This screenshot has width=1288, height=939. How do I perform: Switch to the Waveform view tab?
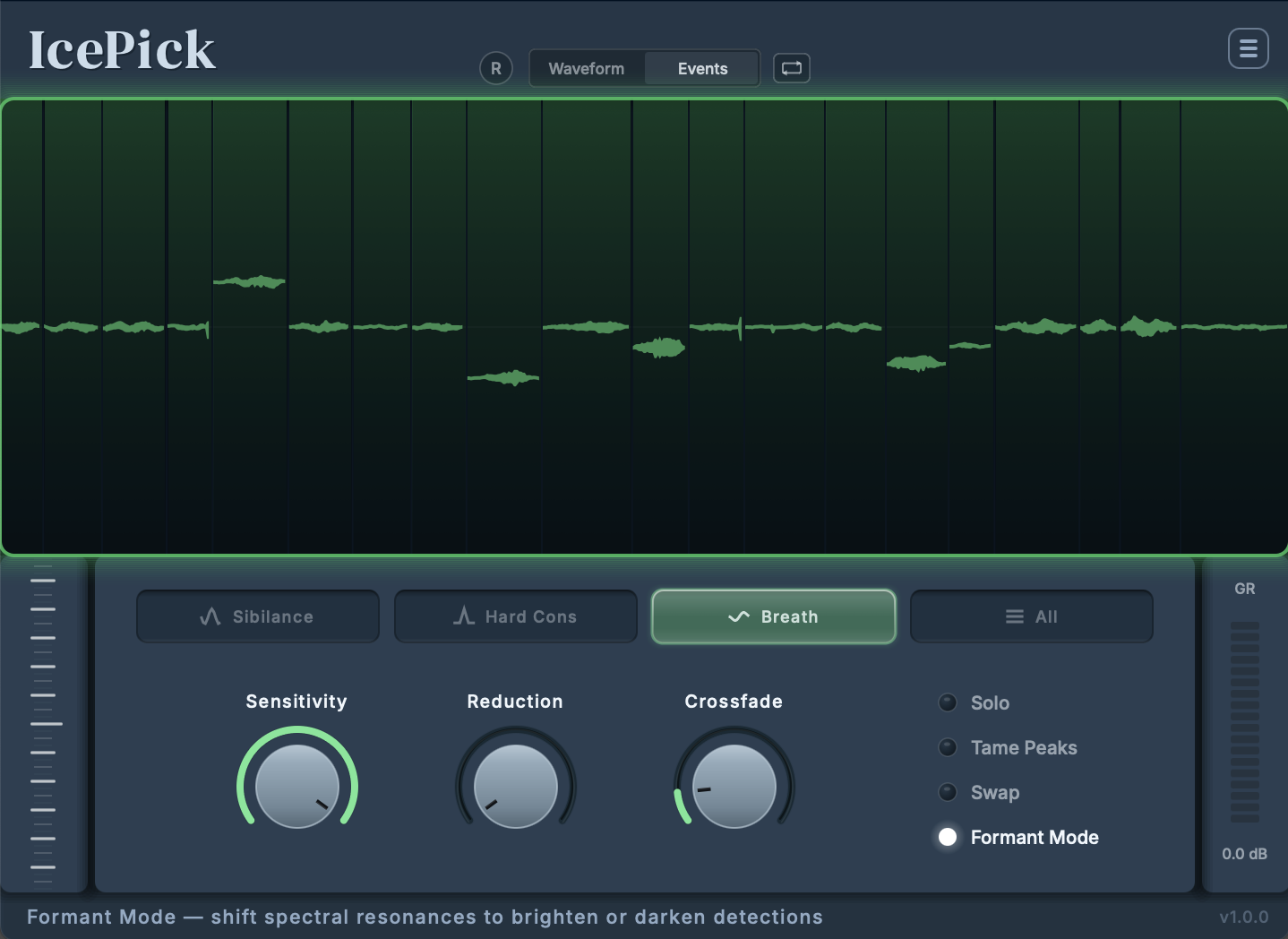(x=587, y=68)
